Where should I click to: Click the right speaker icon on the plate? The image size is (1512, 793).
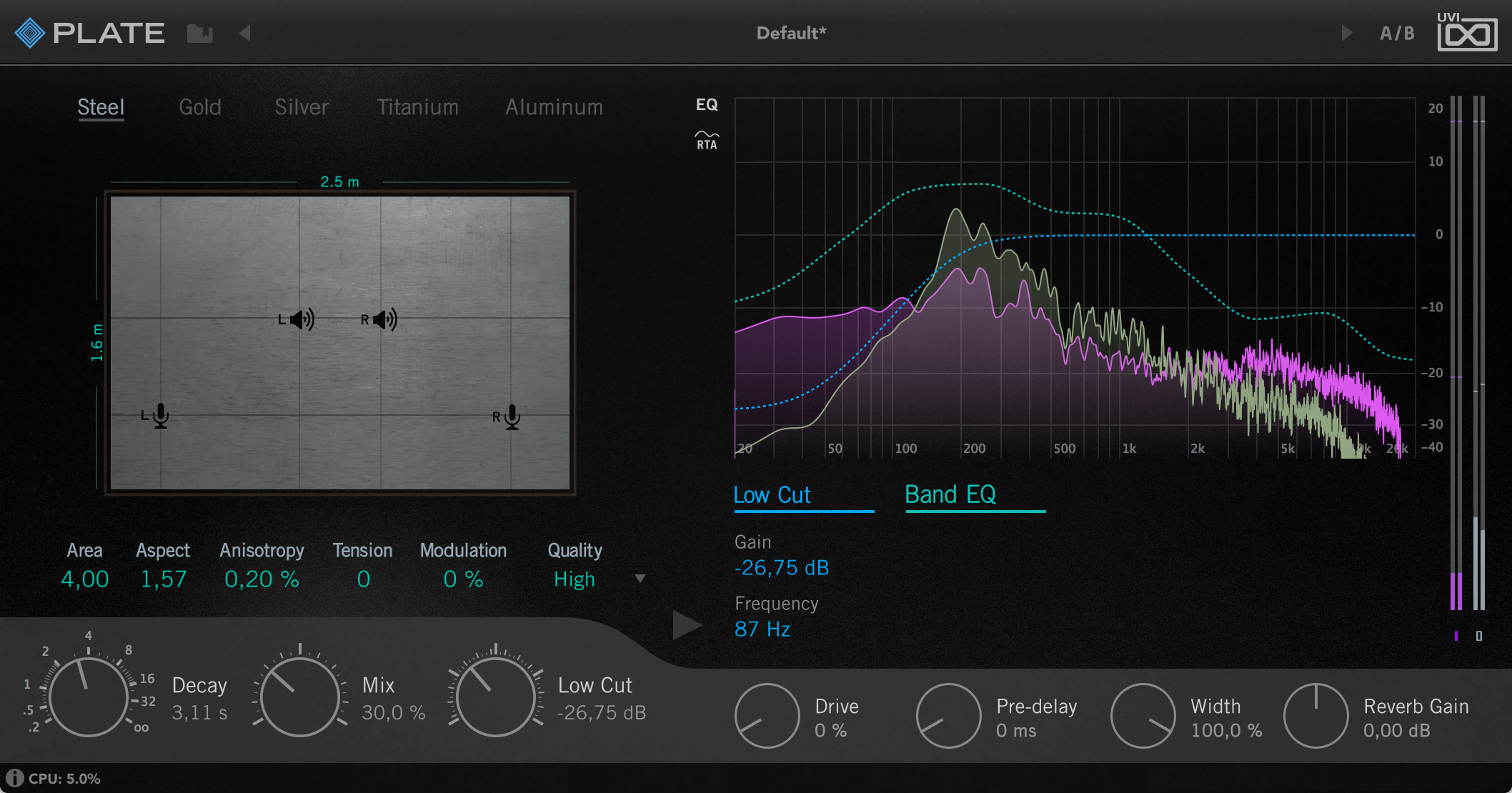coord(384,319)
